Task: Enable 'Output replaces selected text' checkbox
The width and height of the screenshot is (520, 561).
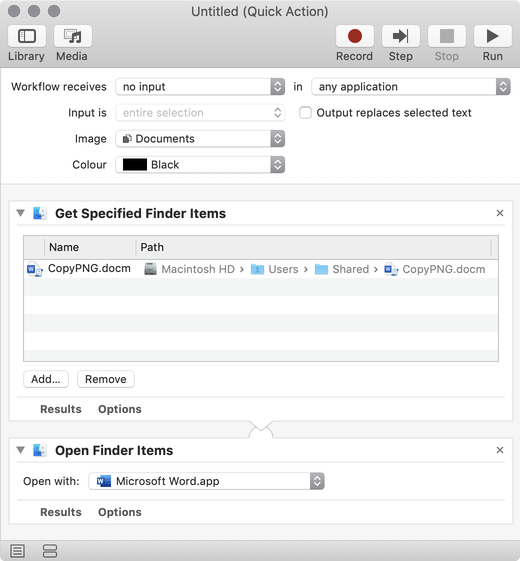Action: click(x=305, y=113)
